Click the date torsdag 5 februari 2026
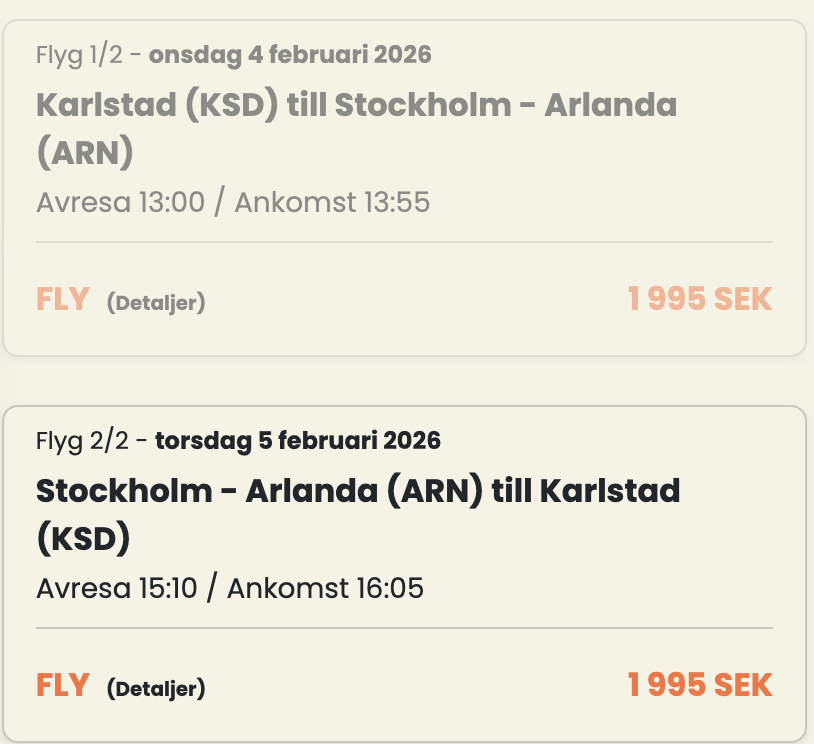 pos(298,440)
